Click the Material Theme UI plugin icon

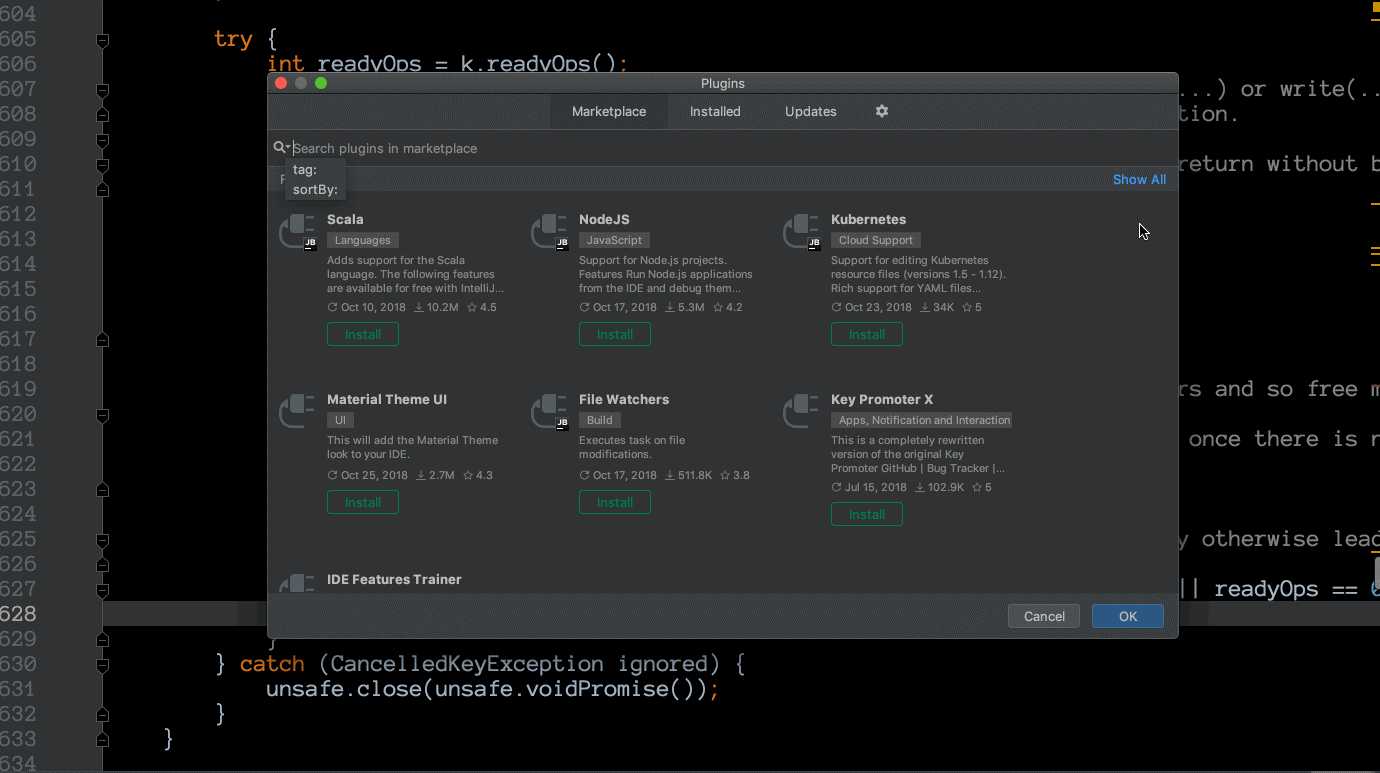[x=297, y=411]
